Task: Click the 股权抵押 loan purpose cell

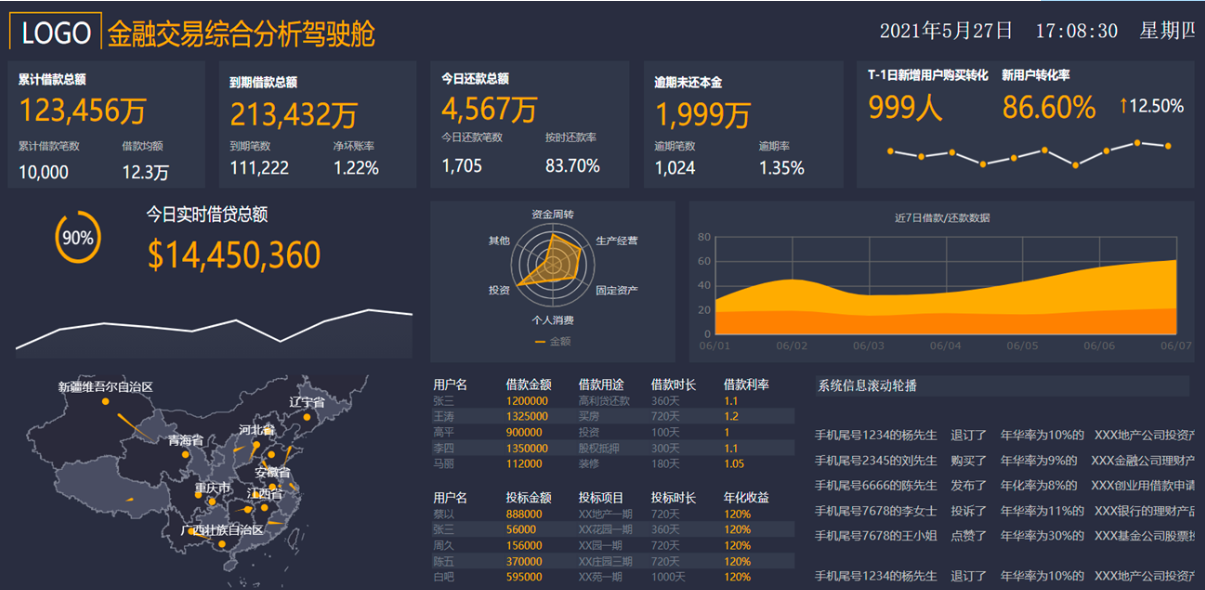Action: (x=599, y=448)
